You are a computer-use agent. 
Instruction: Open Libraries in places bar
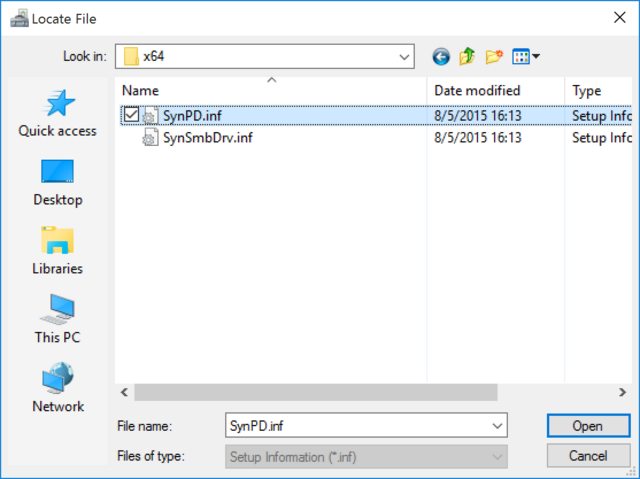pos(58,251)
